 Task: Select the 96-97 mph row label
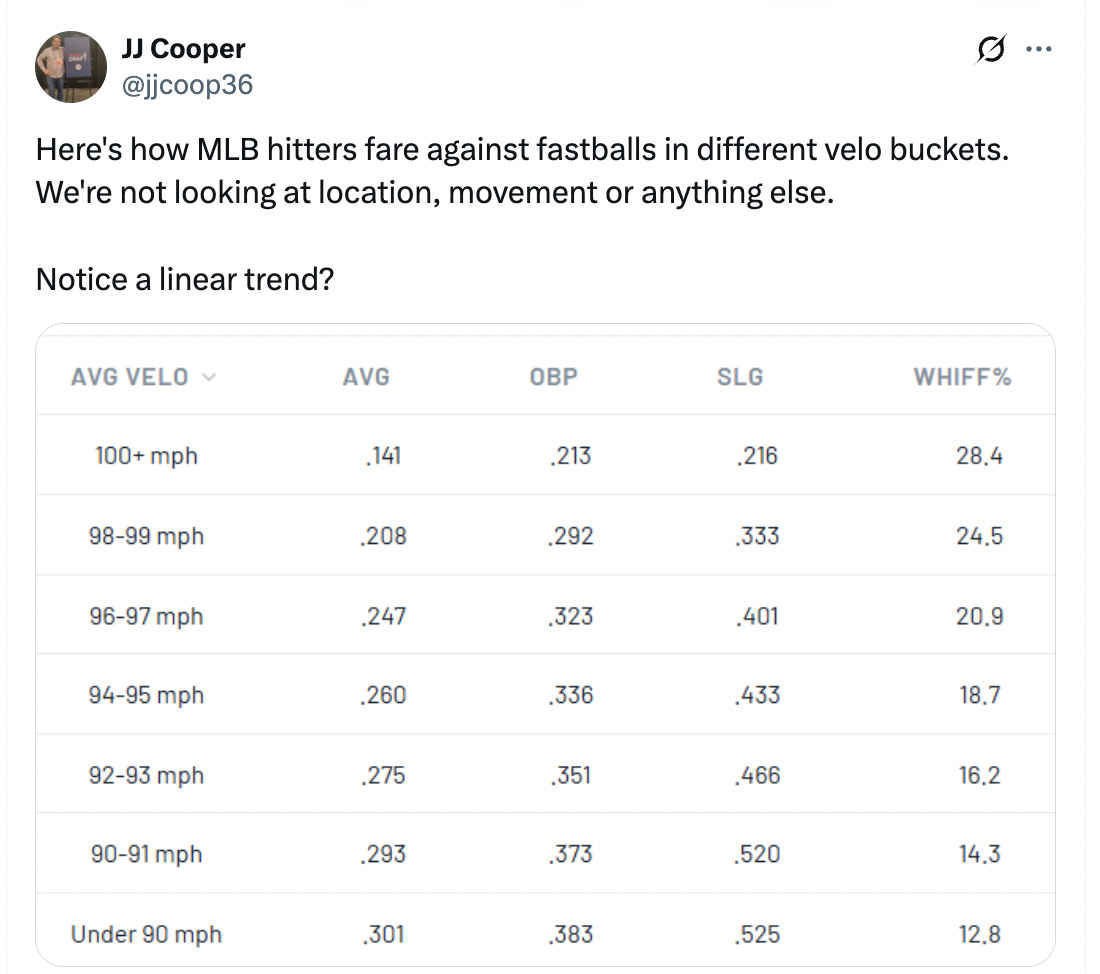[x=146, y=616]
